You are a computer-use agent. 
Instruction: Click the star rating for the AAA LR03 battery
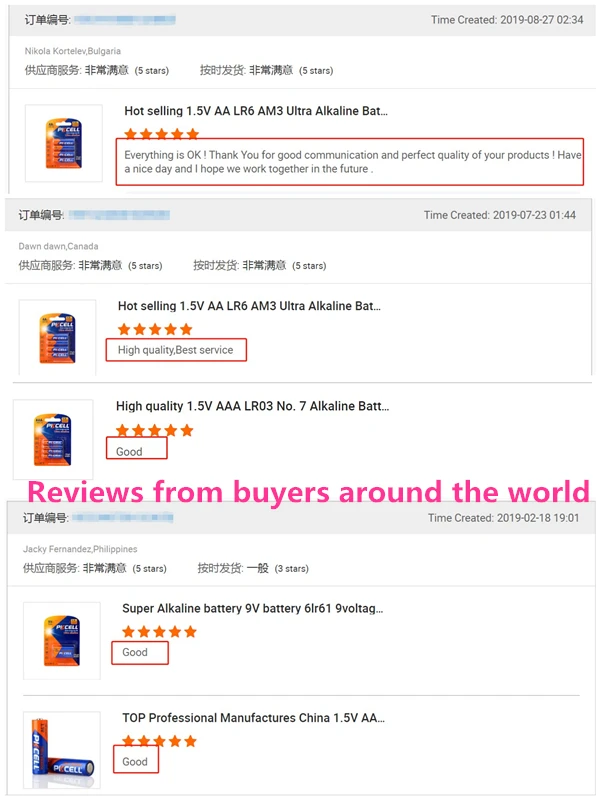[x=155, y=430]
